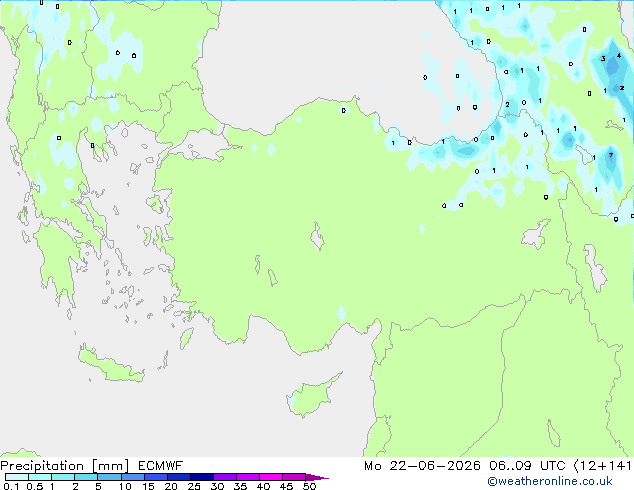Pick the 15–20 mm legend swatch
The width and height of the screenshot is (634, 490).
[155, 477]
